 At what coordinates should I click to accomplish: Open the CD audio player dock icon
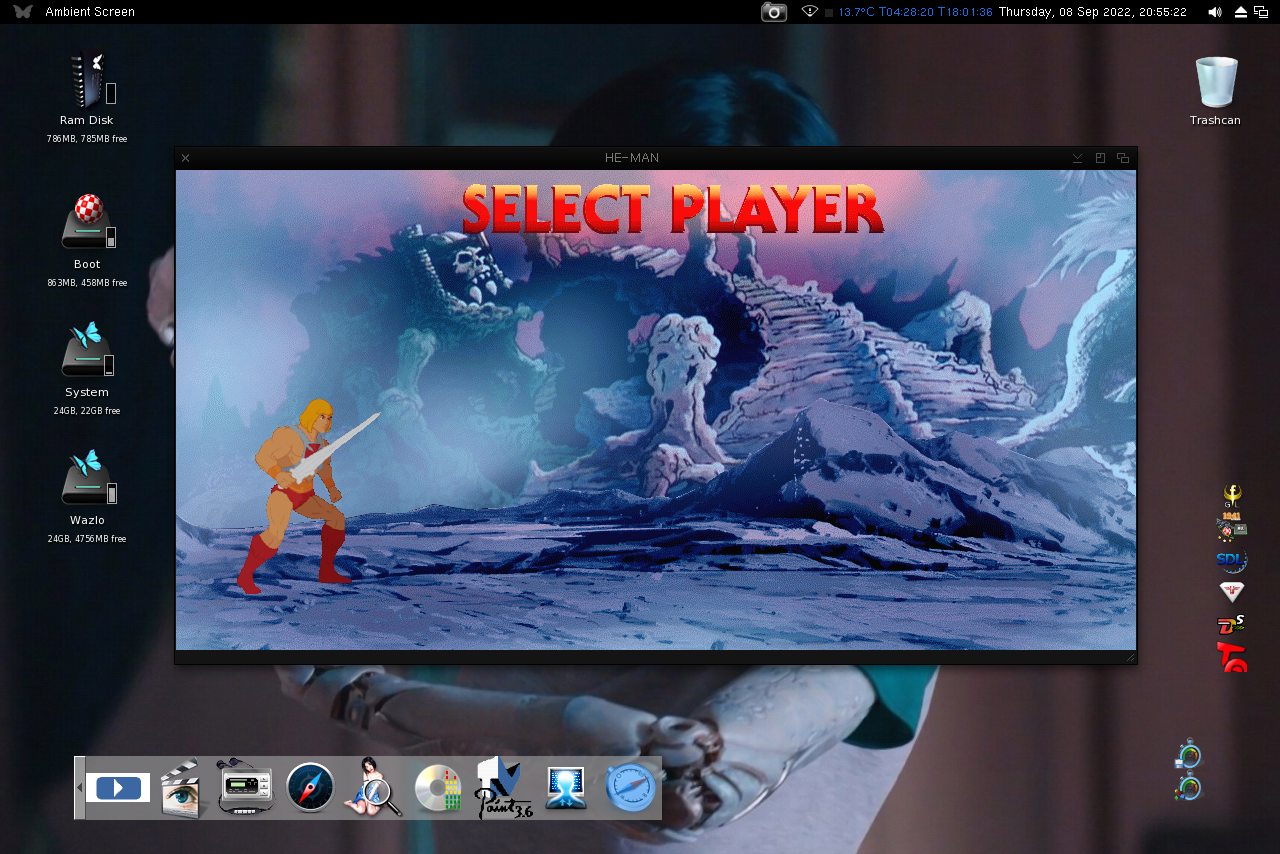coord(438,787)
